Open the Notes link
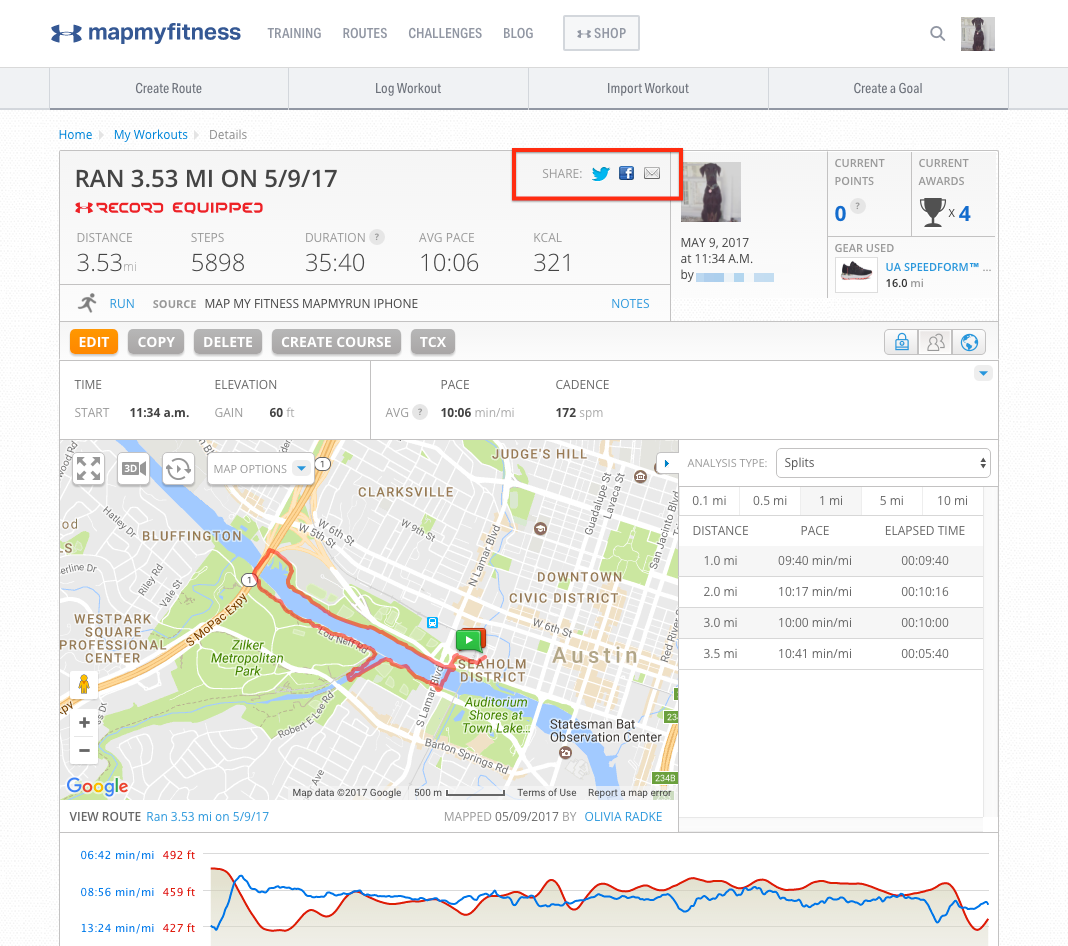Image resolution: width=1068 pixels, height=946 pixels. pyautogui.click(x=630, y=304)
